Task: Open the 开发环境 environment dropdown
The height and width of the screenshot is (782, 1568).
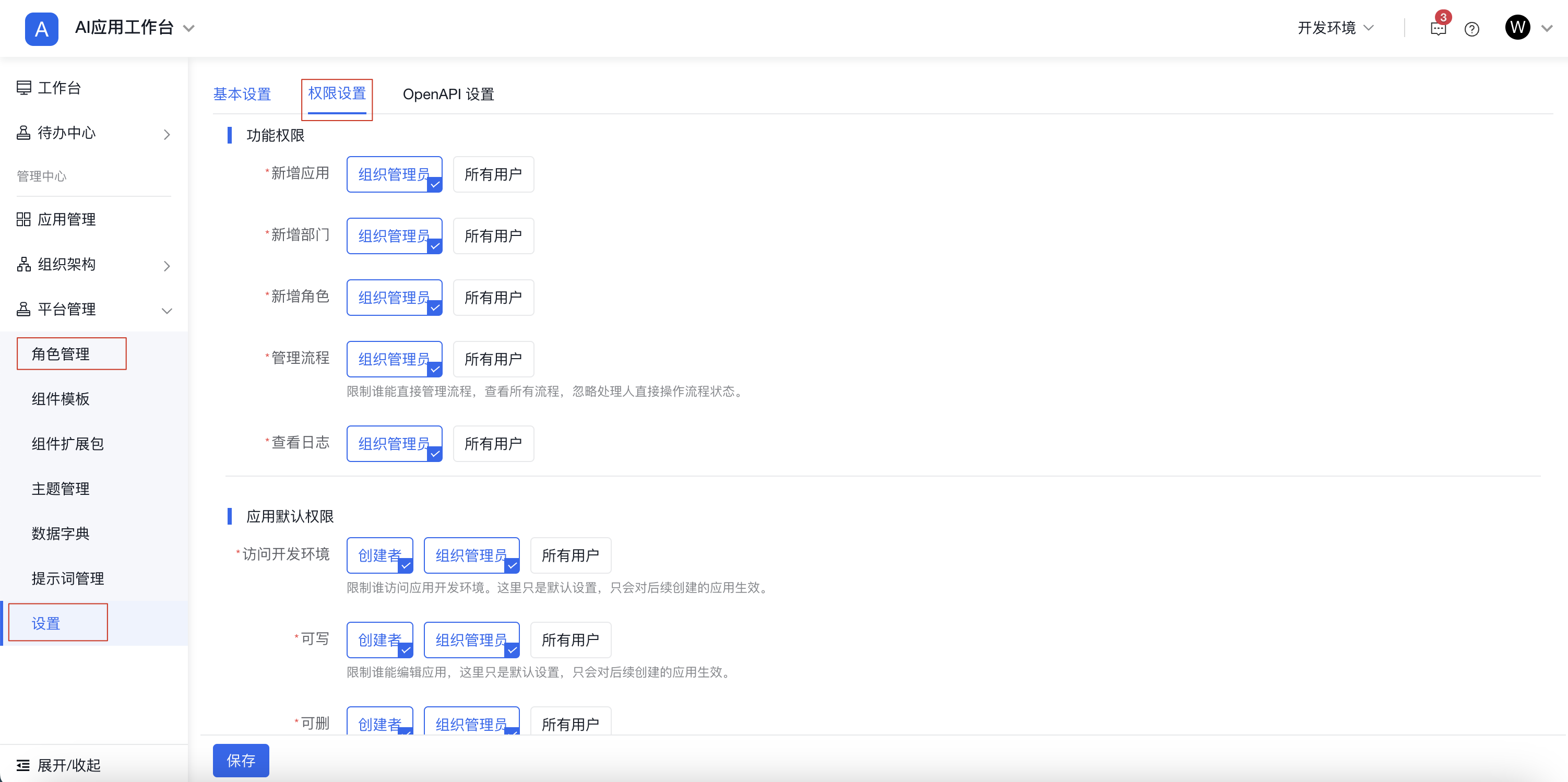Action: (1336, 28)
